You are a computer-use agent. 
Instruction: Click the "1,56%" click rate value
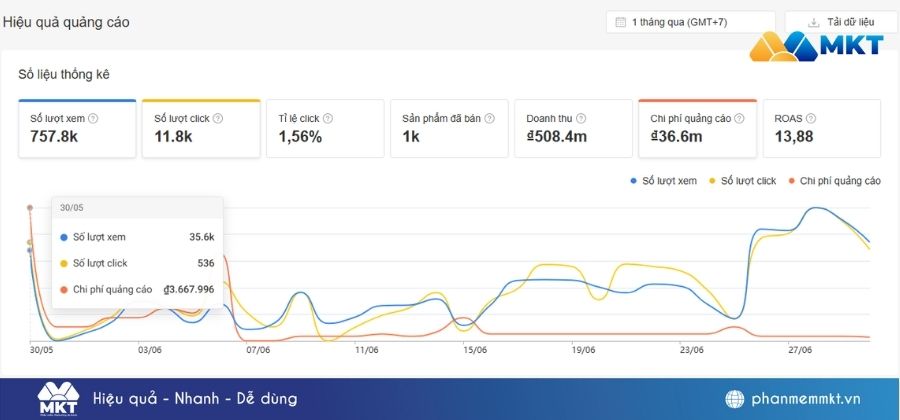click(x=300, y=137)
